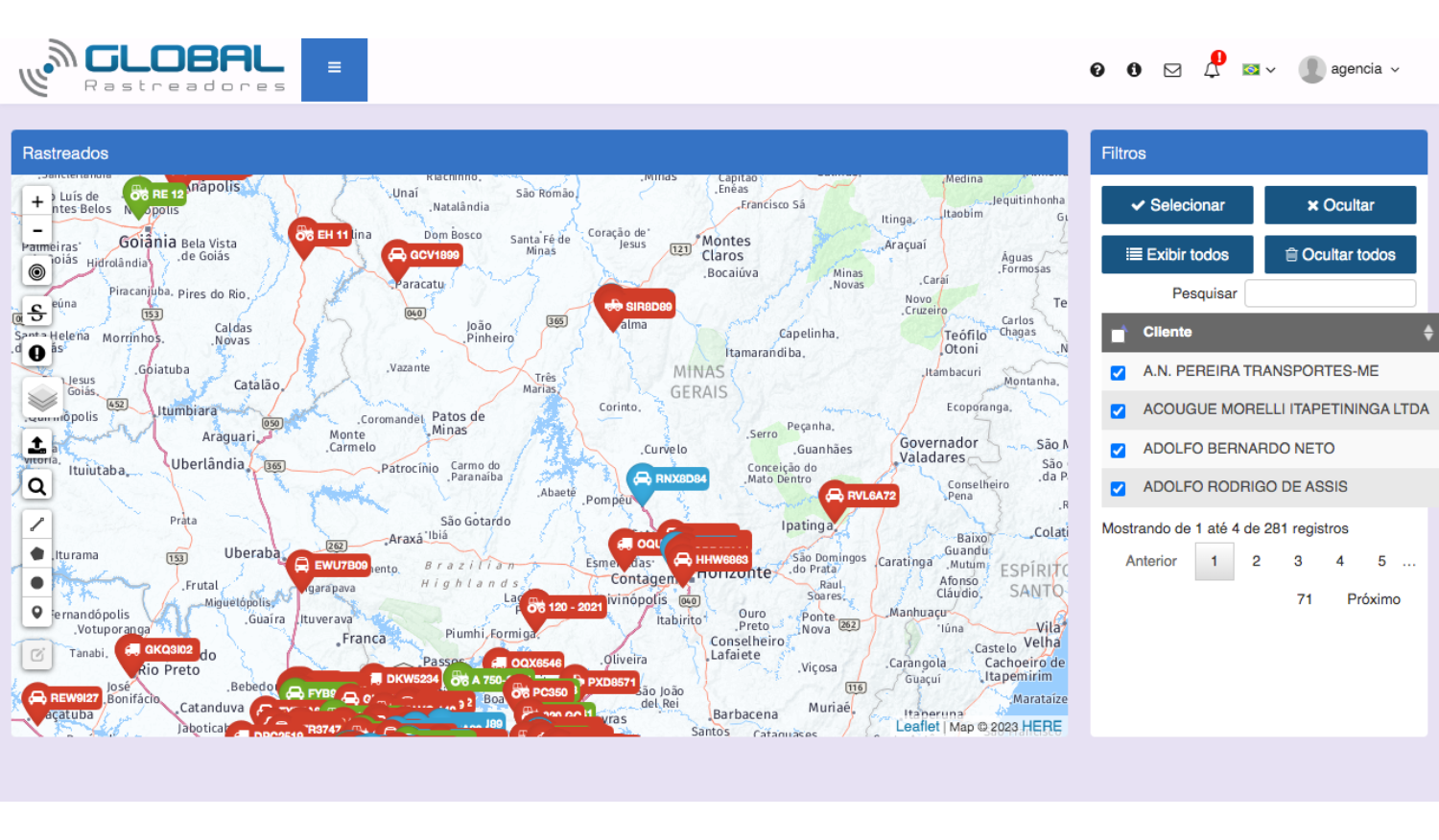This screenshot has width=1439, height=840.
Task: Toggle the hamburger sidebar menu
Action: click(x=334, y=70)
